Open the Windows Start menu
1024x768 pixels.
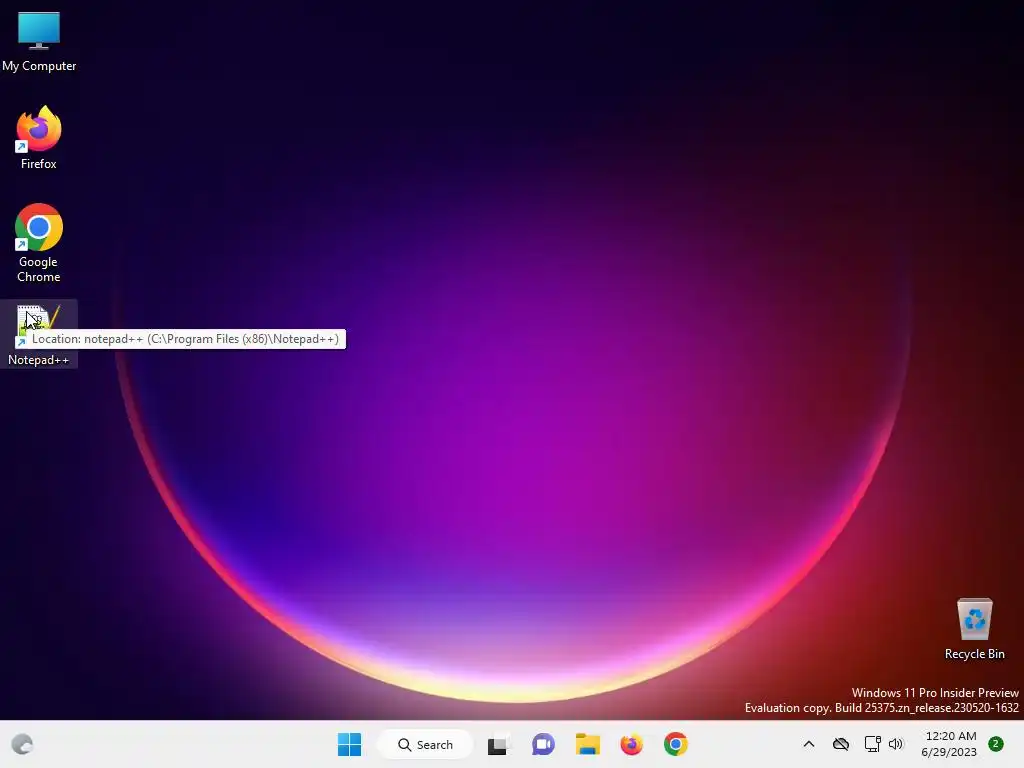click(x=349, y=744)
